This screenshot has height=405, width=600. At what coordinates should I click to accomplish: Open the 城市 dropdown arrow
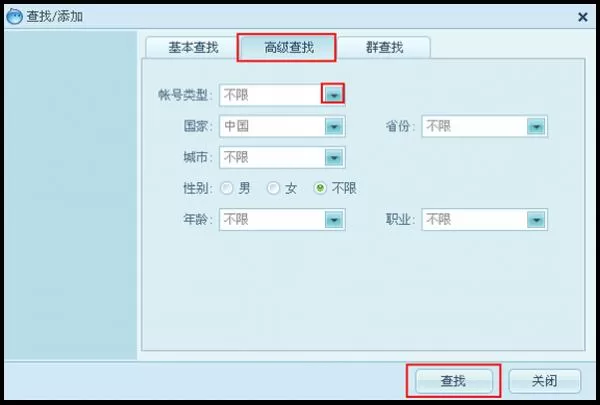tap(334, 157)
